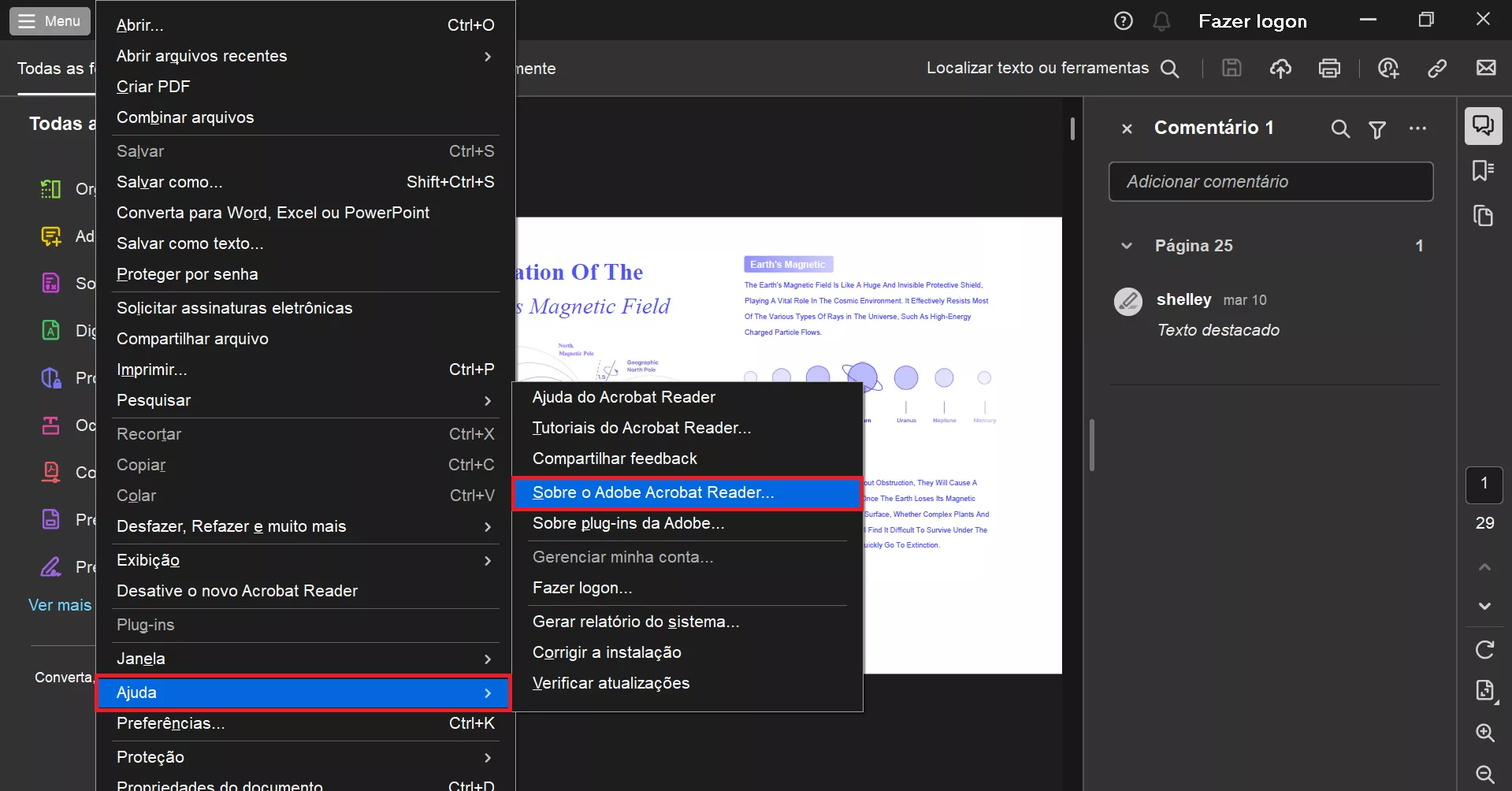Open comment panel more options ellipsis

pos(1417,128)
